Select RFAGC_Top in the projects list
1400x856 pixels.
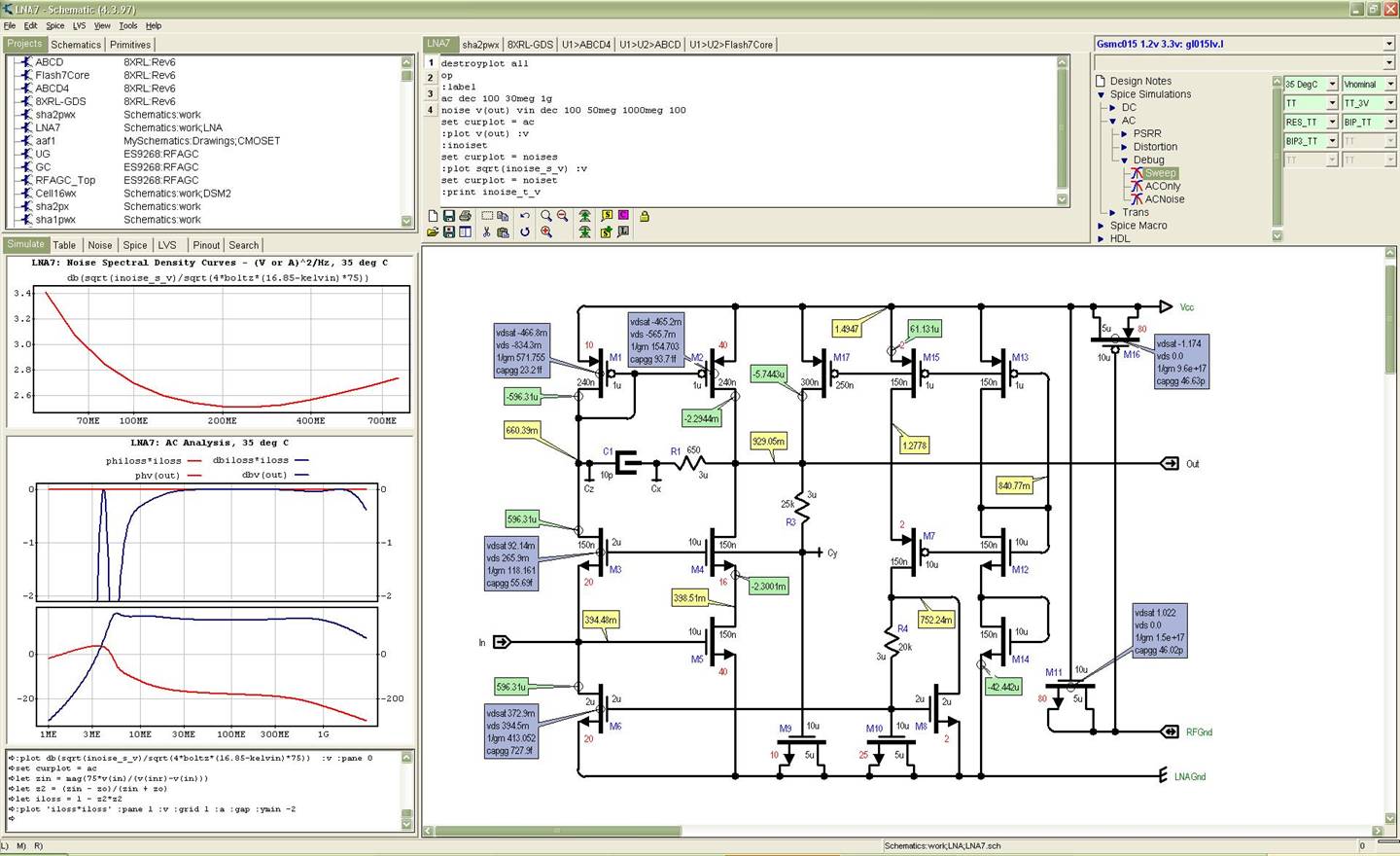pyautogui.click(x=65, y=180)
